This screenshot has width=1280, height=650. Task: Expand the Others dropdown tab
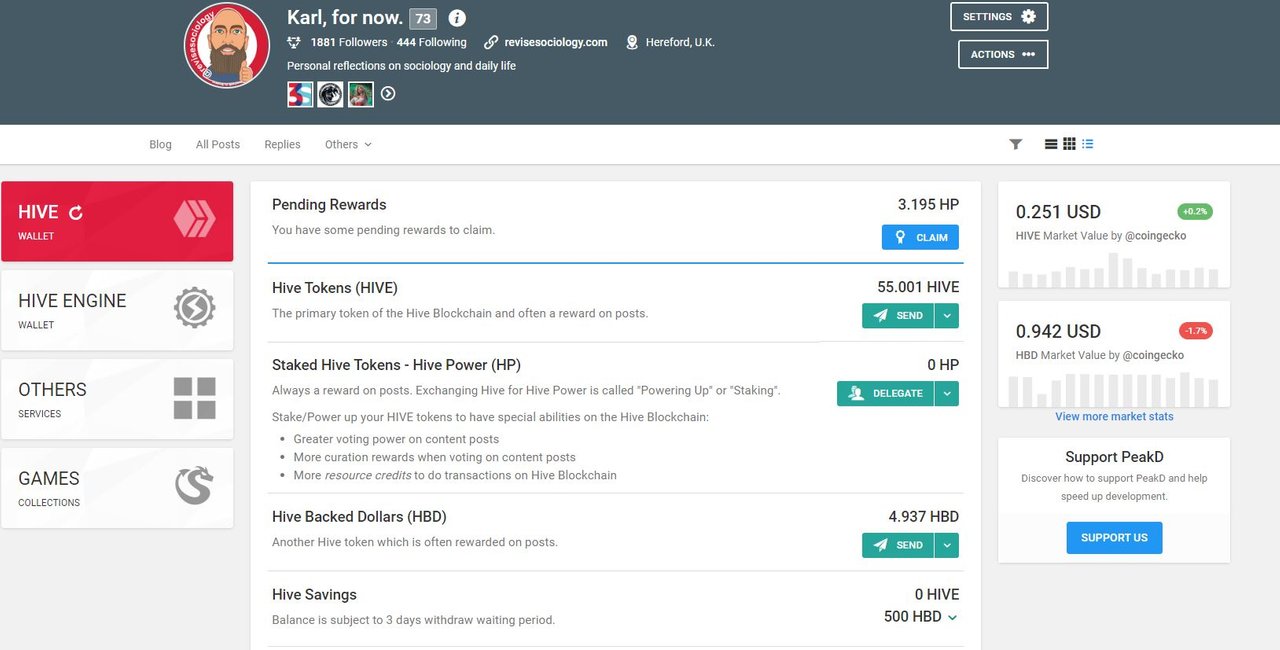pyautogui.click(x=348, y=144)
